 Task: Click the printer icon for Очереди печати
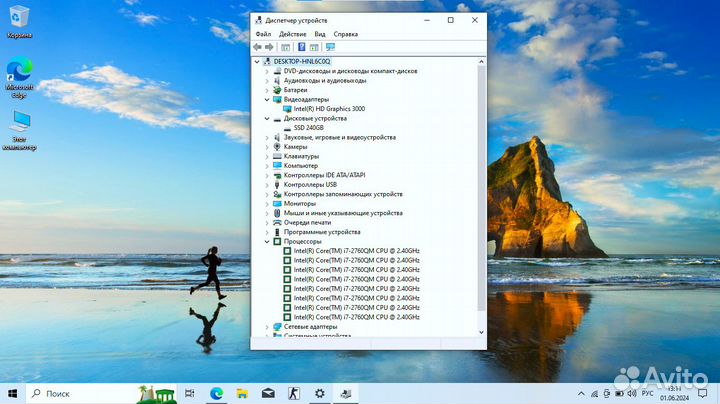point(277,223)
